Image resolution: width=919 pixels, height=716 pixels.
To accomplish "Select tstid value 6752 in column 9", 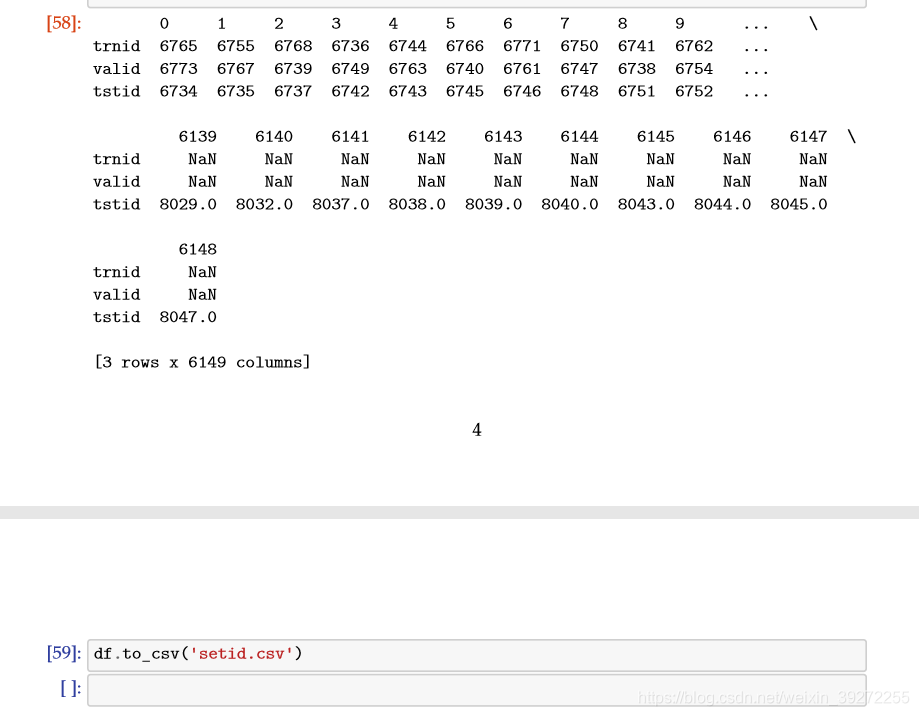I will (x=694, y=91).
